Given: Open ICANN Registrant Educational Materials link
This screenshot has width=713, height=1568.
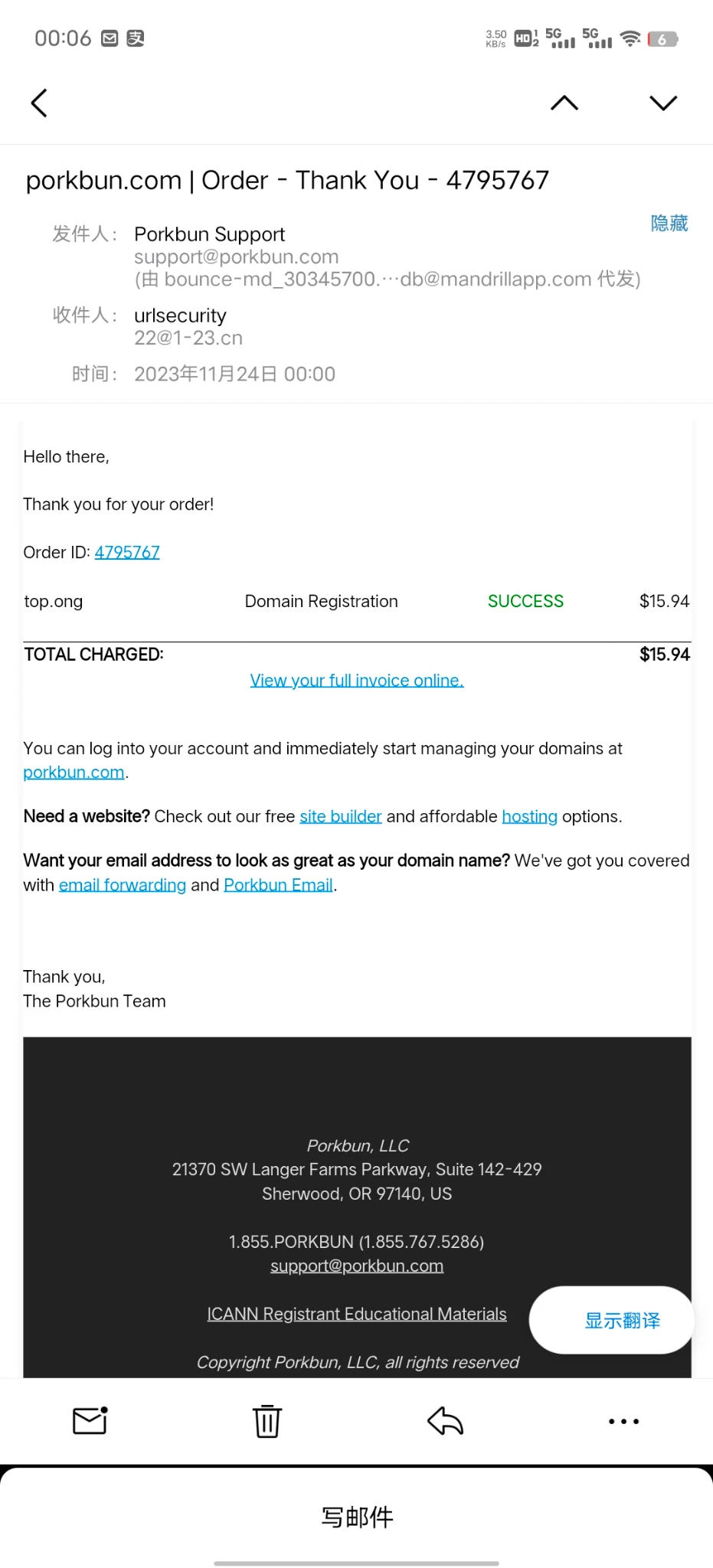Looking at the screenshot, I should tap(357, 1314).
